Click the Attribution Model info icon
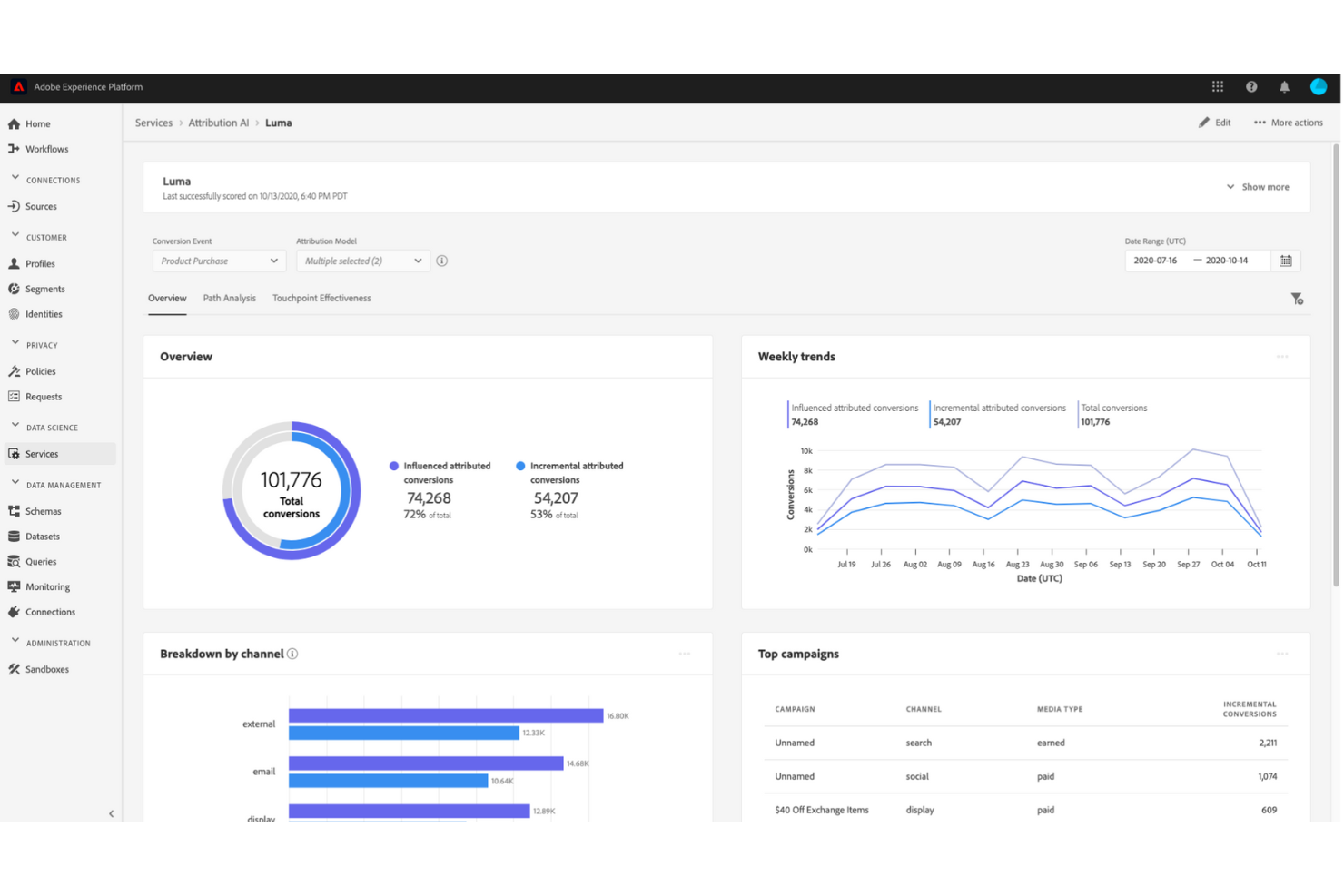The image size is (1344, 896). [442, 261]
